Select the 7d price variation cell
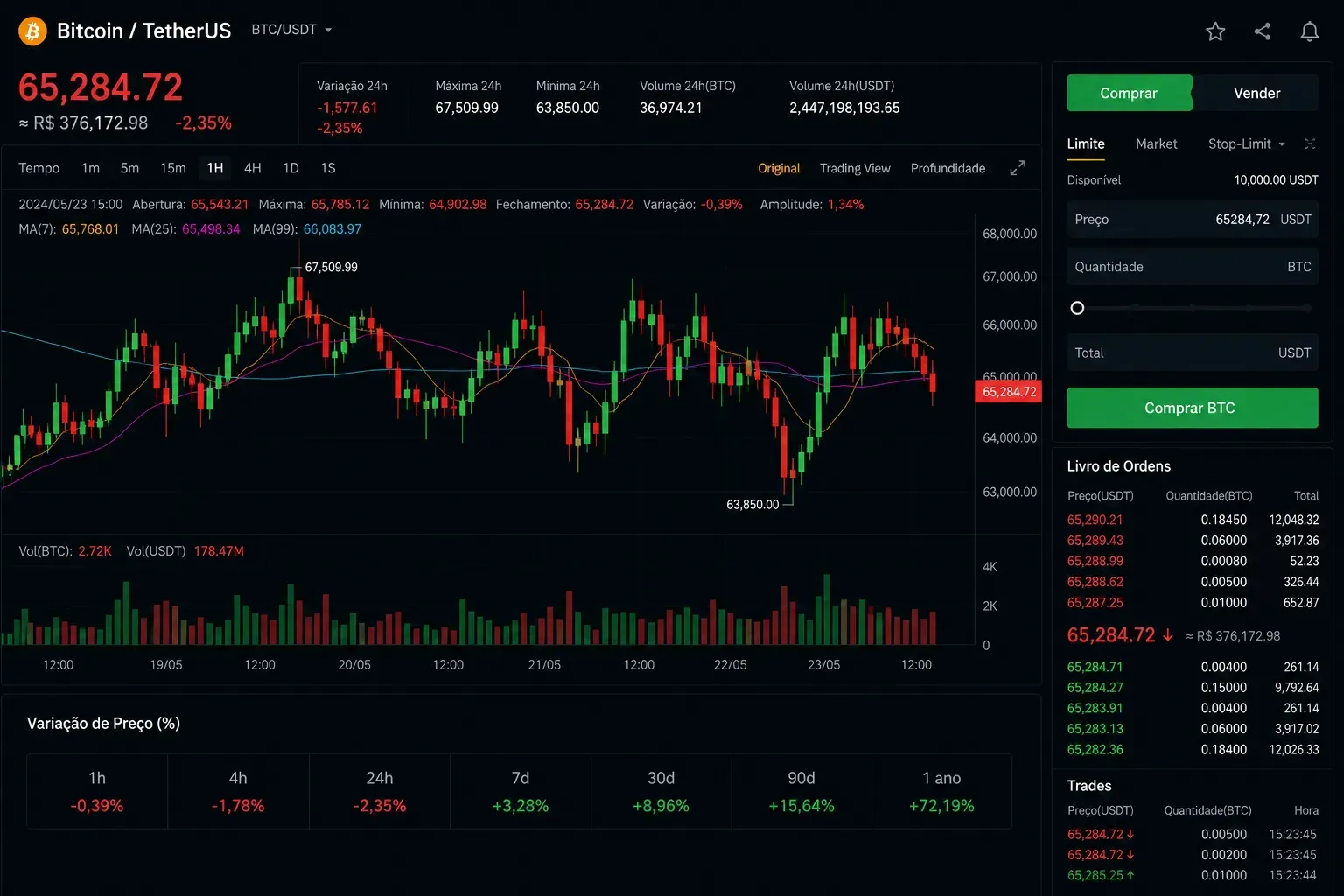The image size is (1344, 896). point(521,791)
